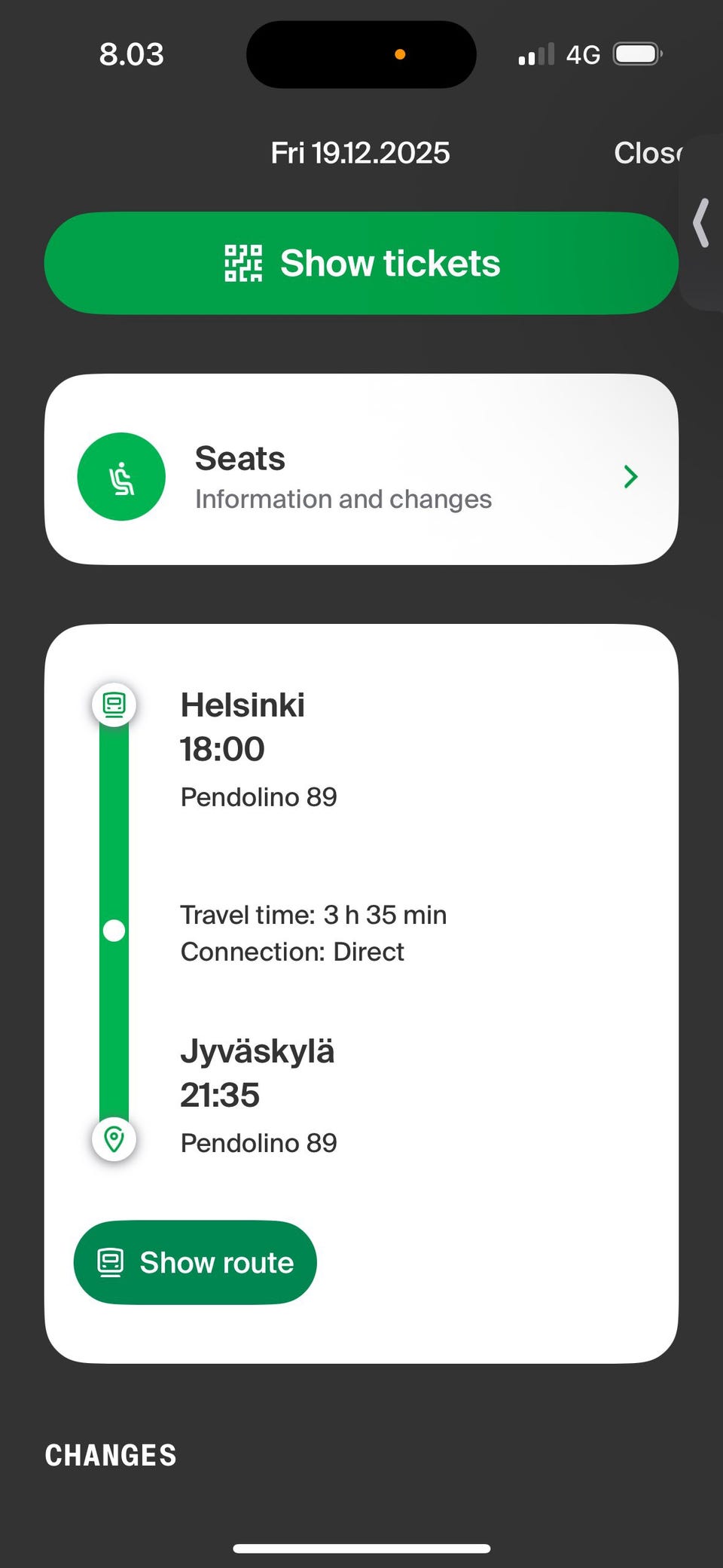
Task: Open the Seats 'Information and changes' row
Action: click(x=343, y=499)
